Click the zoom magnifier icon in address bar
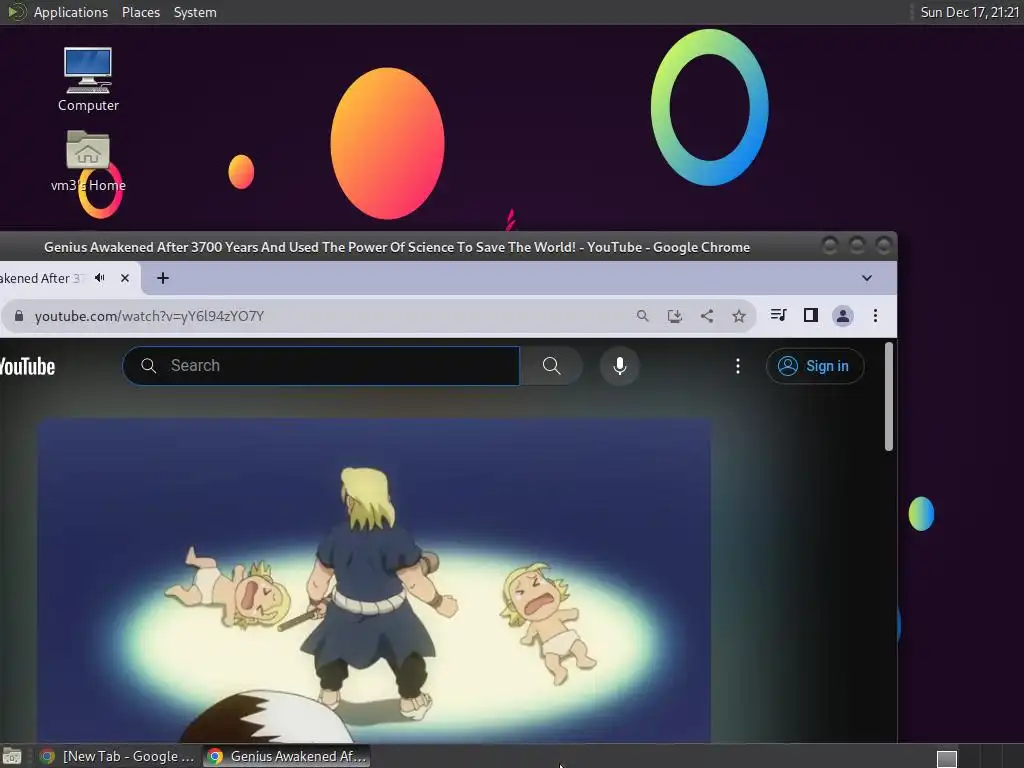Image resolution: width=1024 pixels, height=768 pixels. click(643, 316)
